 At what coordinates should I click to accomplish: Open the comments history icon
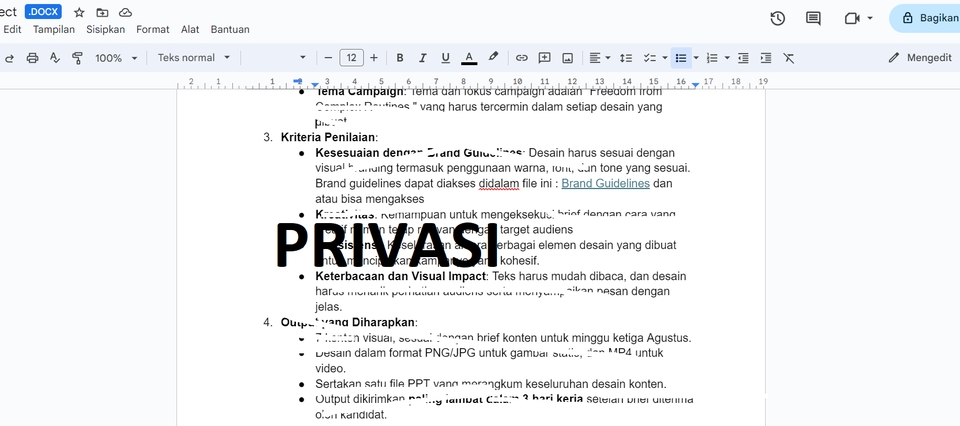pyautogui.click(x=813, y=18)
